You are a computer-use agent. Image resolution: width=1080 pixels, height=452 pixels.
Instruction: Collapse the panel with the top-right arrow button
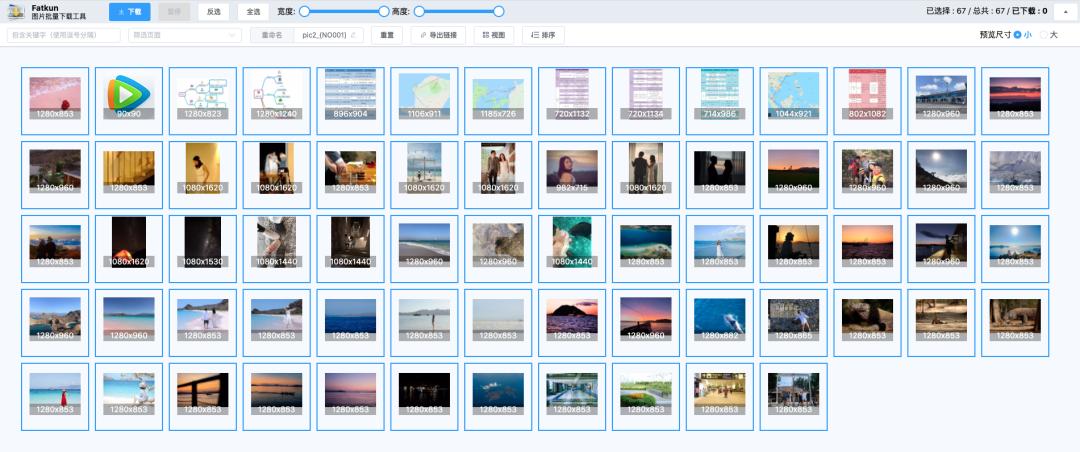(x=1065, y=12)
